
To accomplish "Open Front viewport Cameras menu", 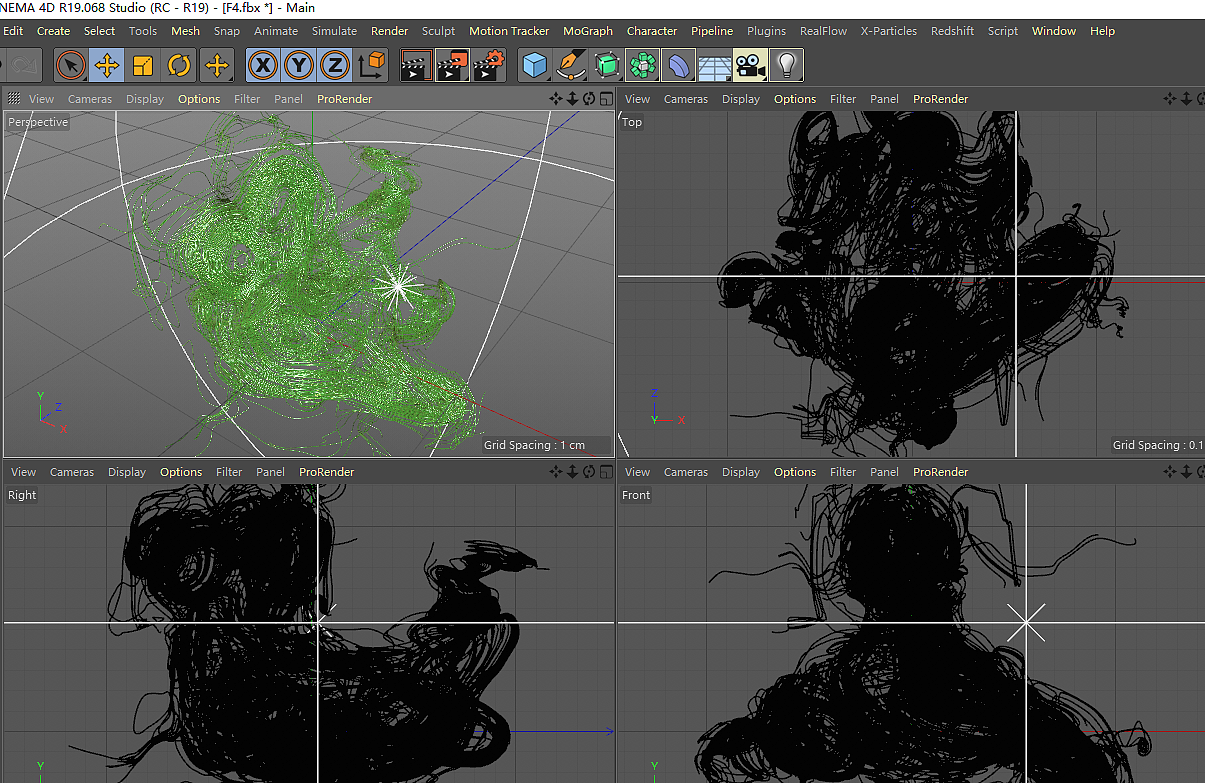I will [x=686, y=472].
